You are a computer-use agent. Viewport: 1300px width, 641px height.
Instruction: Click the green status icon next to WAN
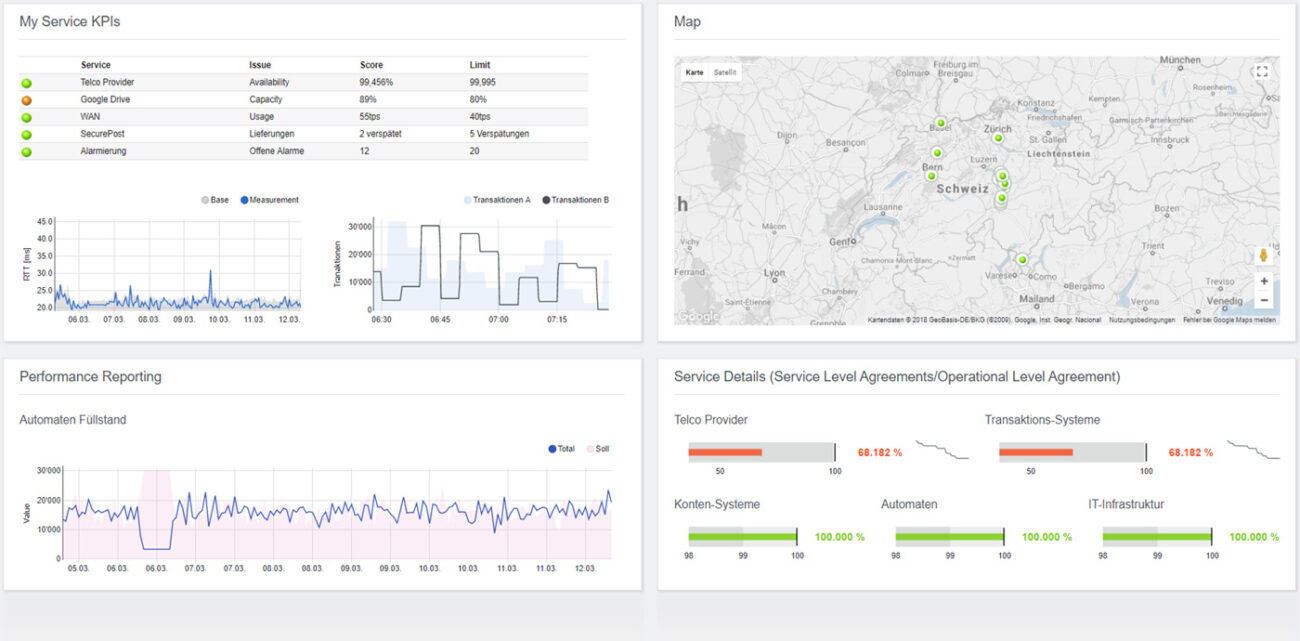coord(26,116)
